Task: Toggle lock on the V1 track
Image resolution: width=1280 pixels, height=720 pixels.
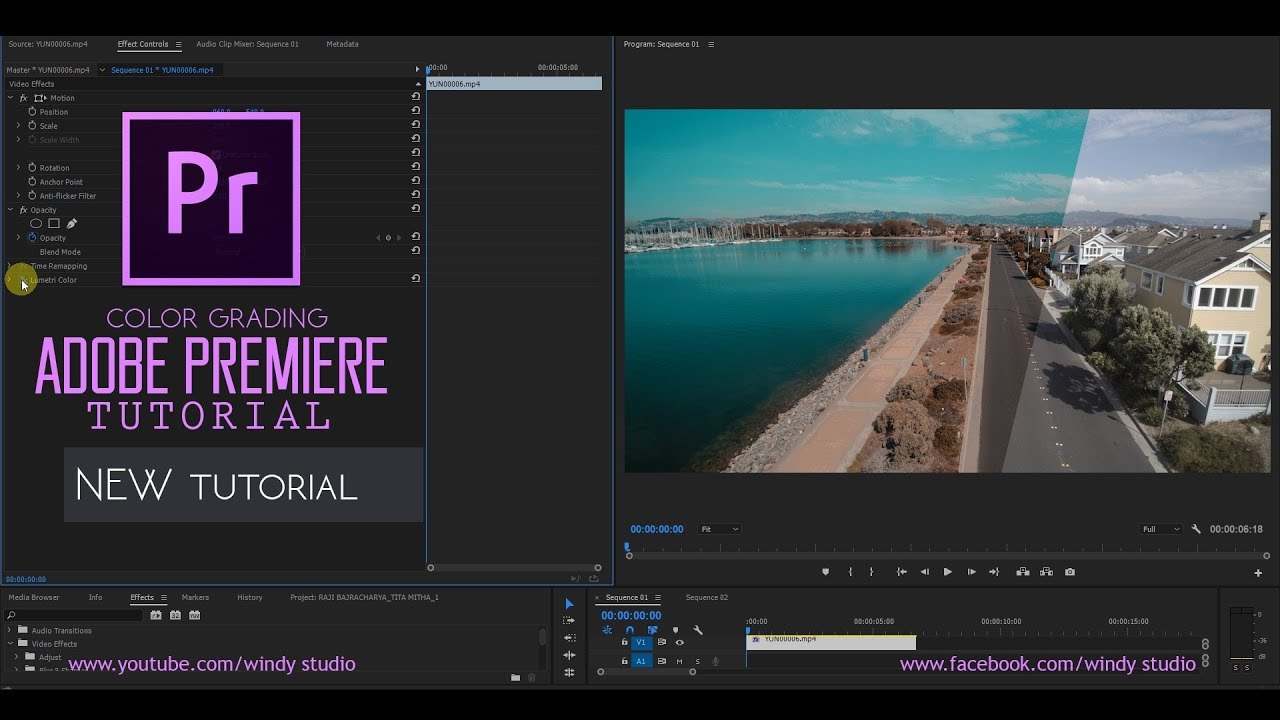Action: coord(624,643)
